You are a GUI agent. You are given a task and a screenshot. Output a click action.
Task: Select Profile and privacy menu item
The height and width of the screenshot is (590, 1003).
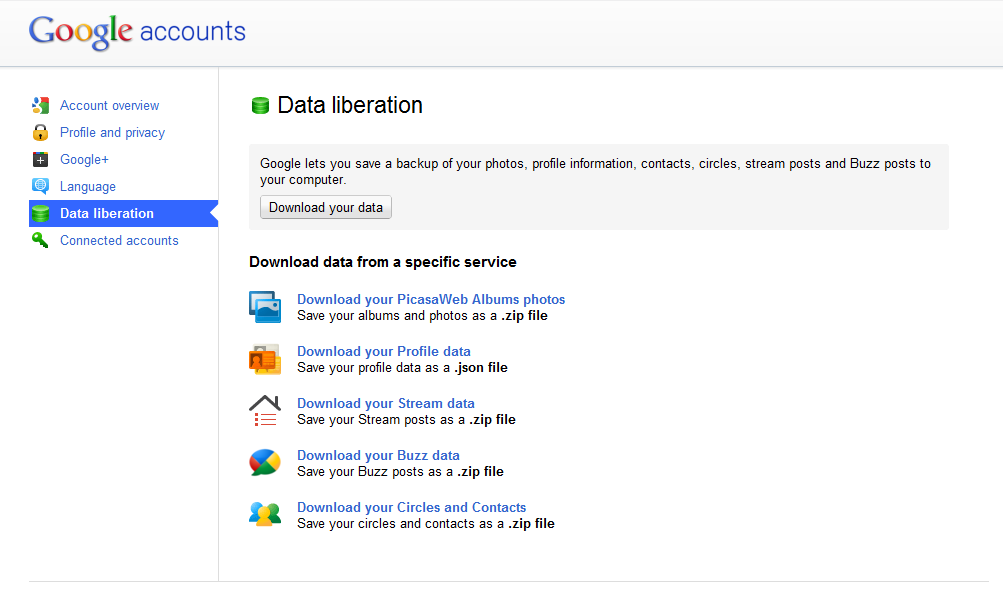pyautogui.click(x=112, y=132)
